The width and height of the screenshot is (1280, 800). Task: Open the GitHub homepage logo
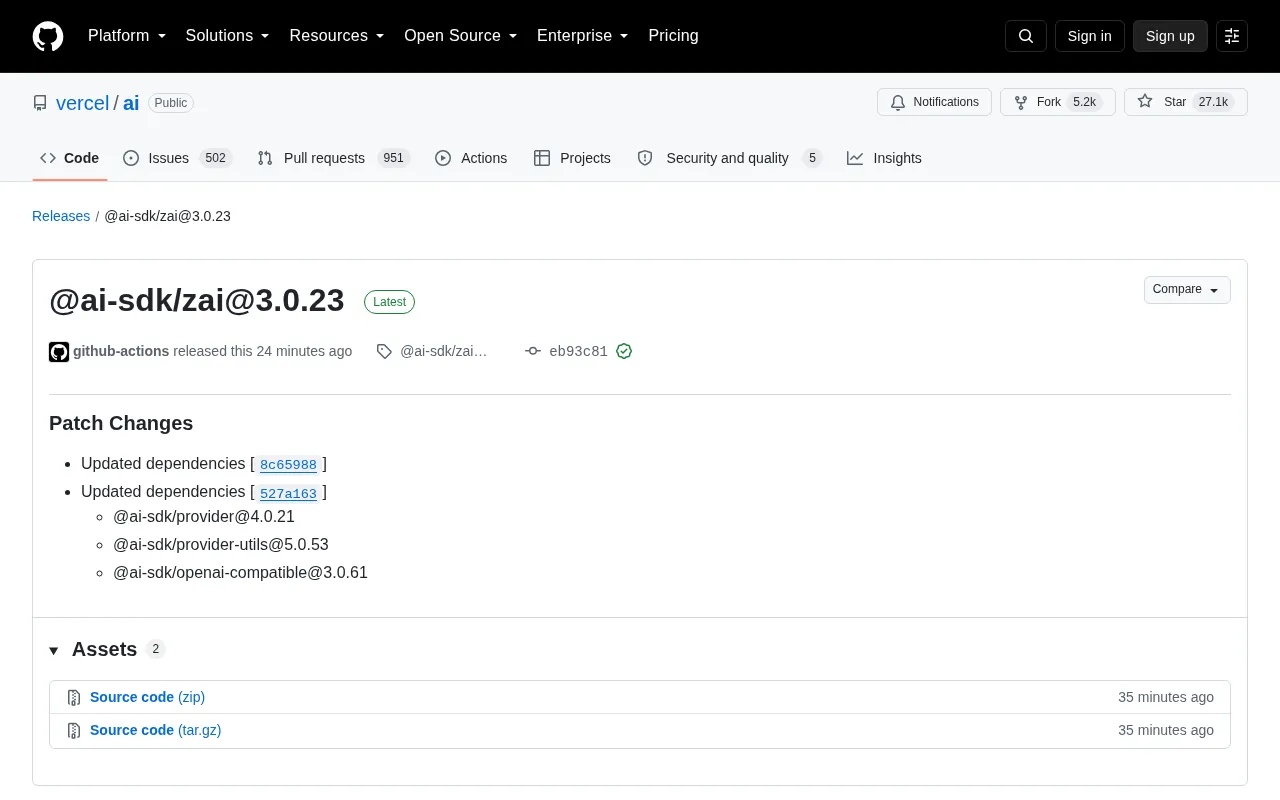(48, 36)
